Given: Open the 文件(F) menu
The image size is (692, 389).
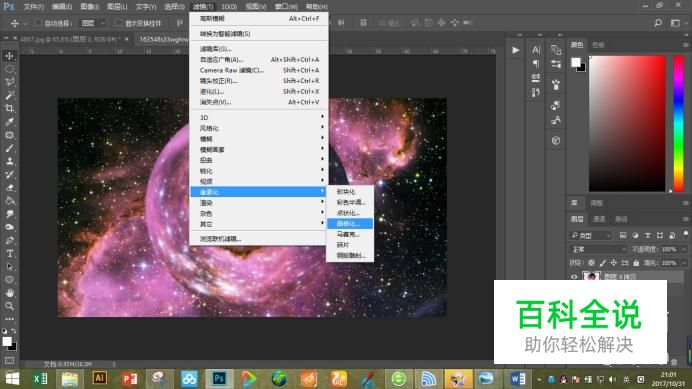Looking at the screenshot, I should (34, 7).
